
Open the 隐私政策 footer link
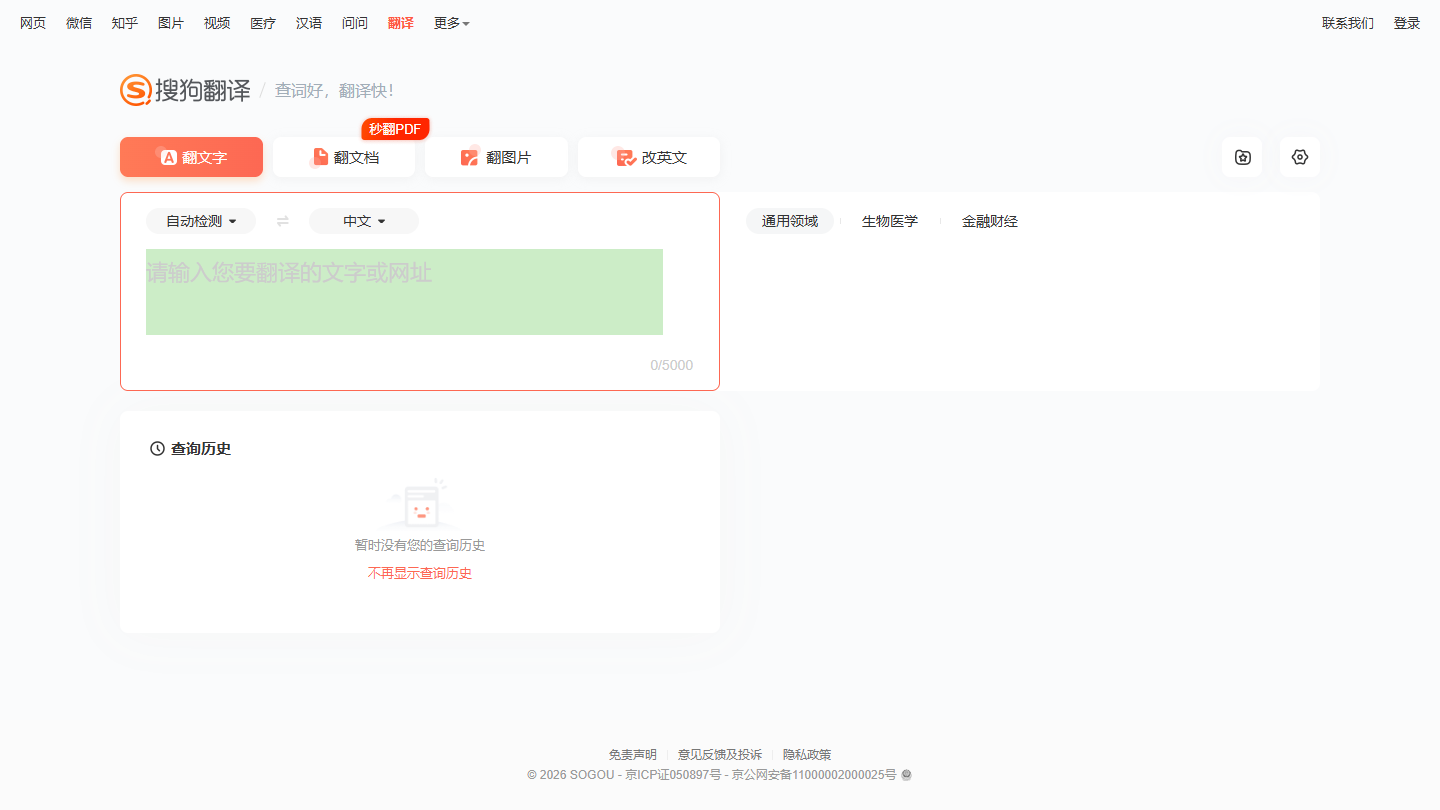click(x=807, y=755)
